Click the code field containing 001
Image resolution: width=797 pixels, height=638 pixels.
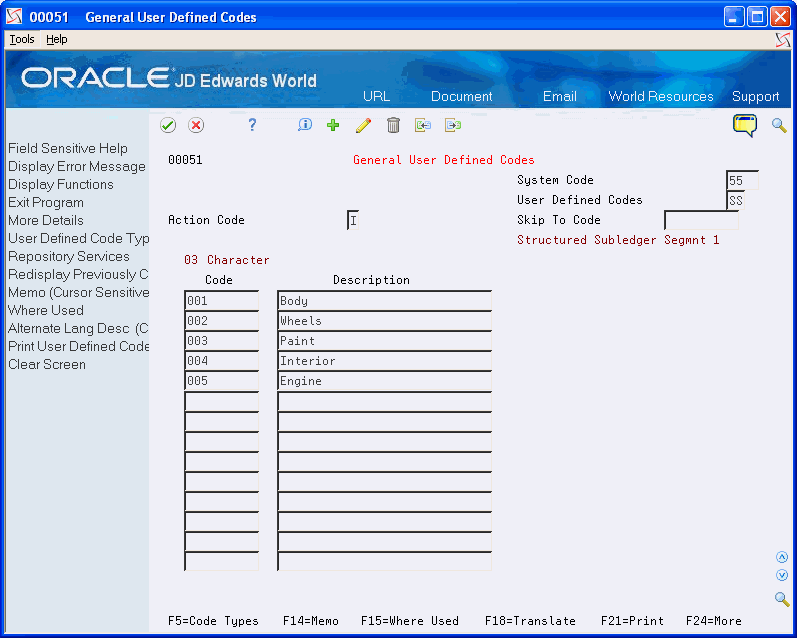tap(222, 300)
